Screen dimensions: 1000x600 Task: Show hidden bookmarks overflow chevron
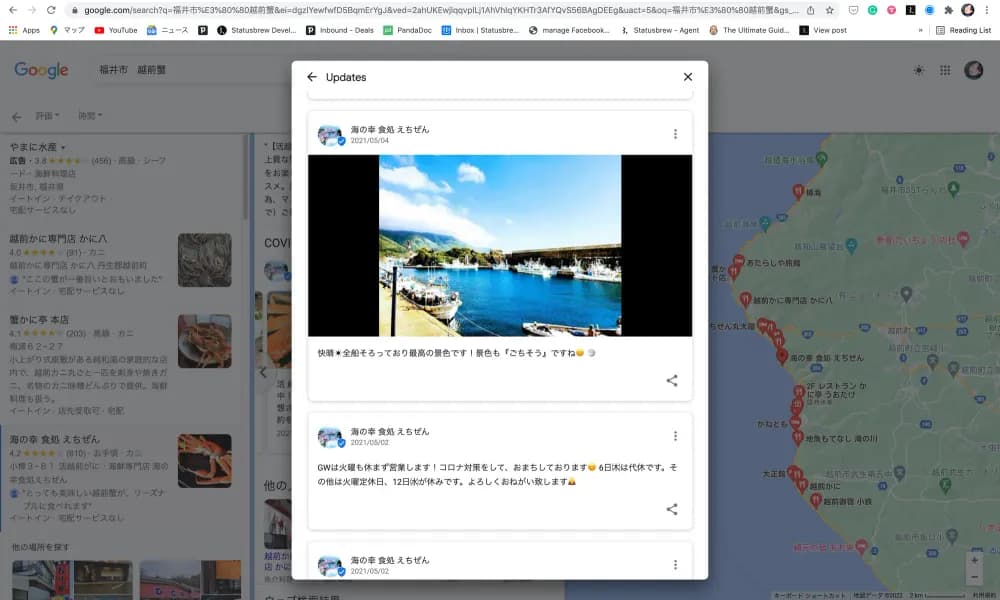coord(920,30)
